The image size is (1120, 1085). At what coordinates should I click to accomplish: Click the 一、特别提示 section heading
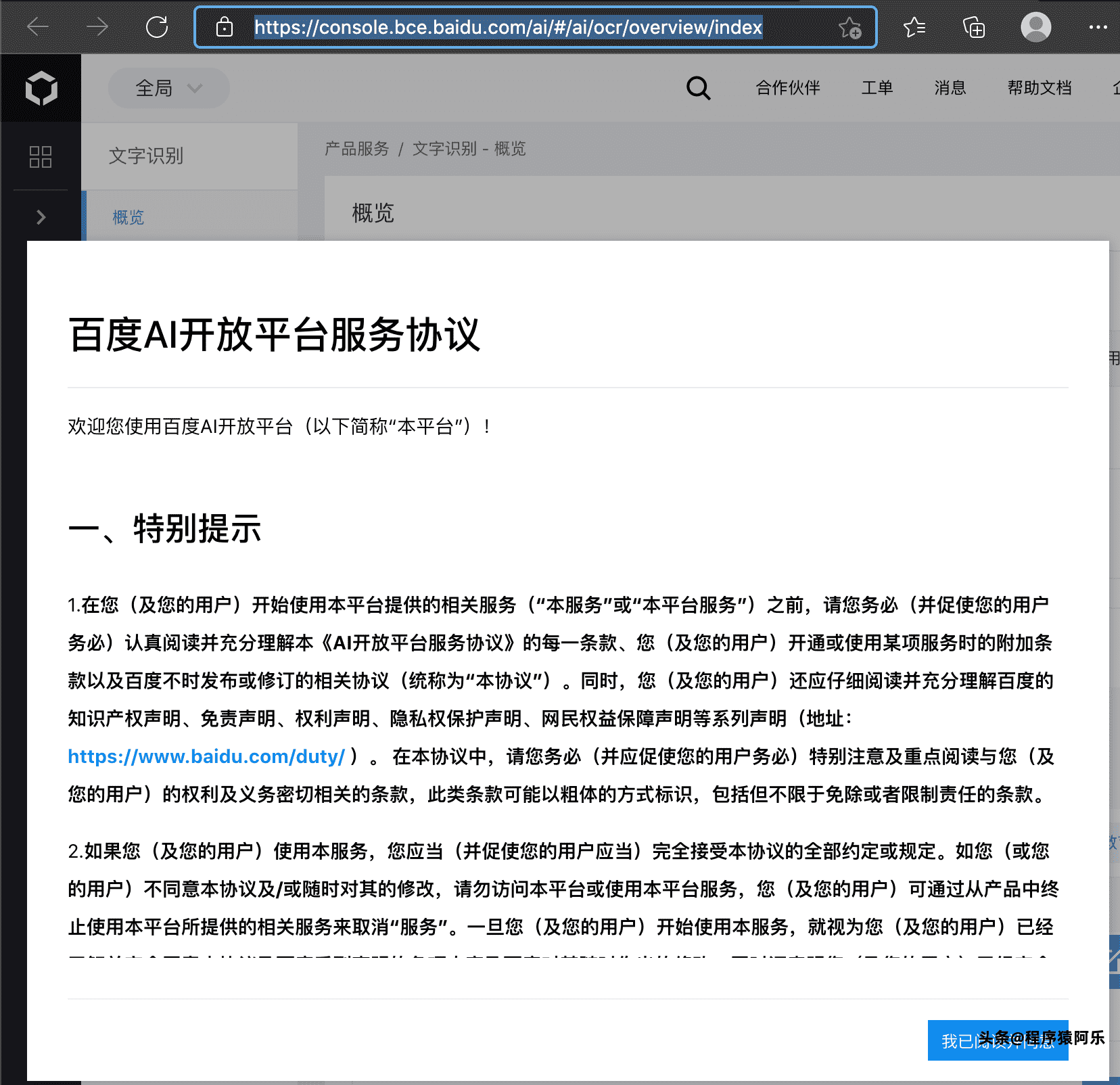164,528
